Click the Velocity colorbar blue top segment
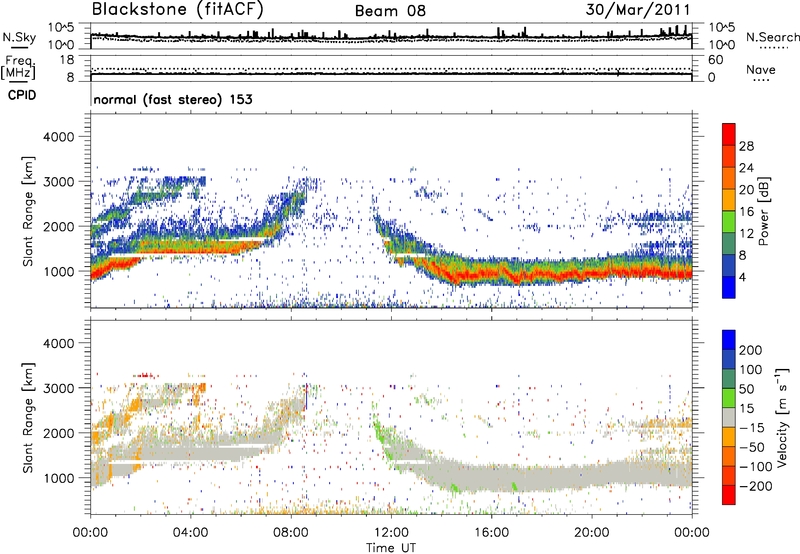The image size is (800, 554). pos(729,340)
